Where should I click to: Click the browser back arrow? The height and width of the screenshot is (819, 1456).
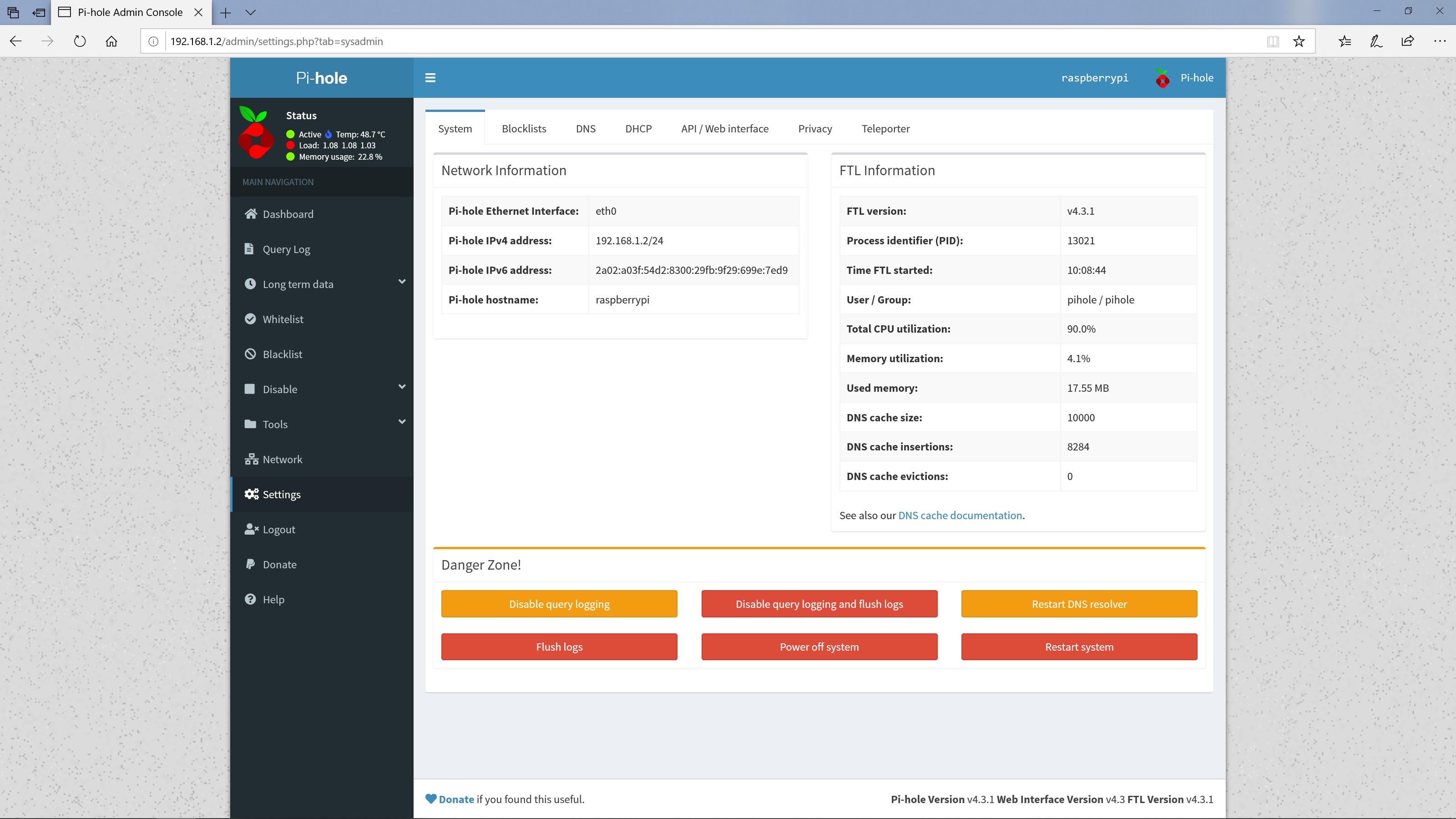(16, 41)
